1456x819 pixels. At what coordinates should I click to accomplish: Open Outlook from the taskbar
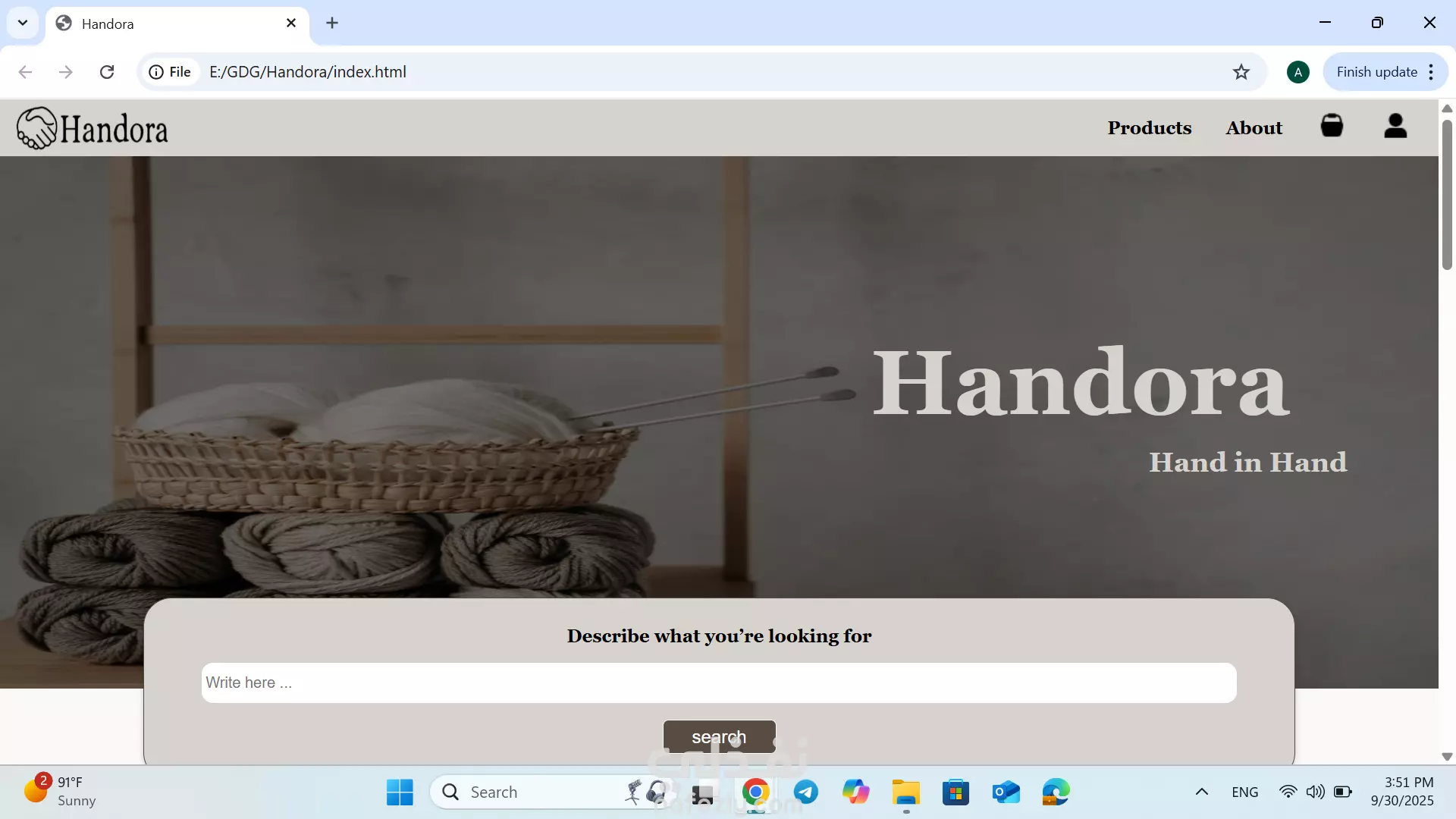[x=1006, y=792]
